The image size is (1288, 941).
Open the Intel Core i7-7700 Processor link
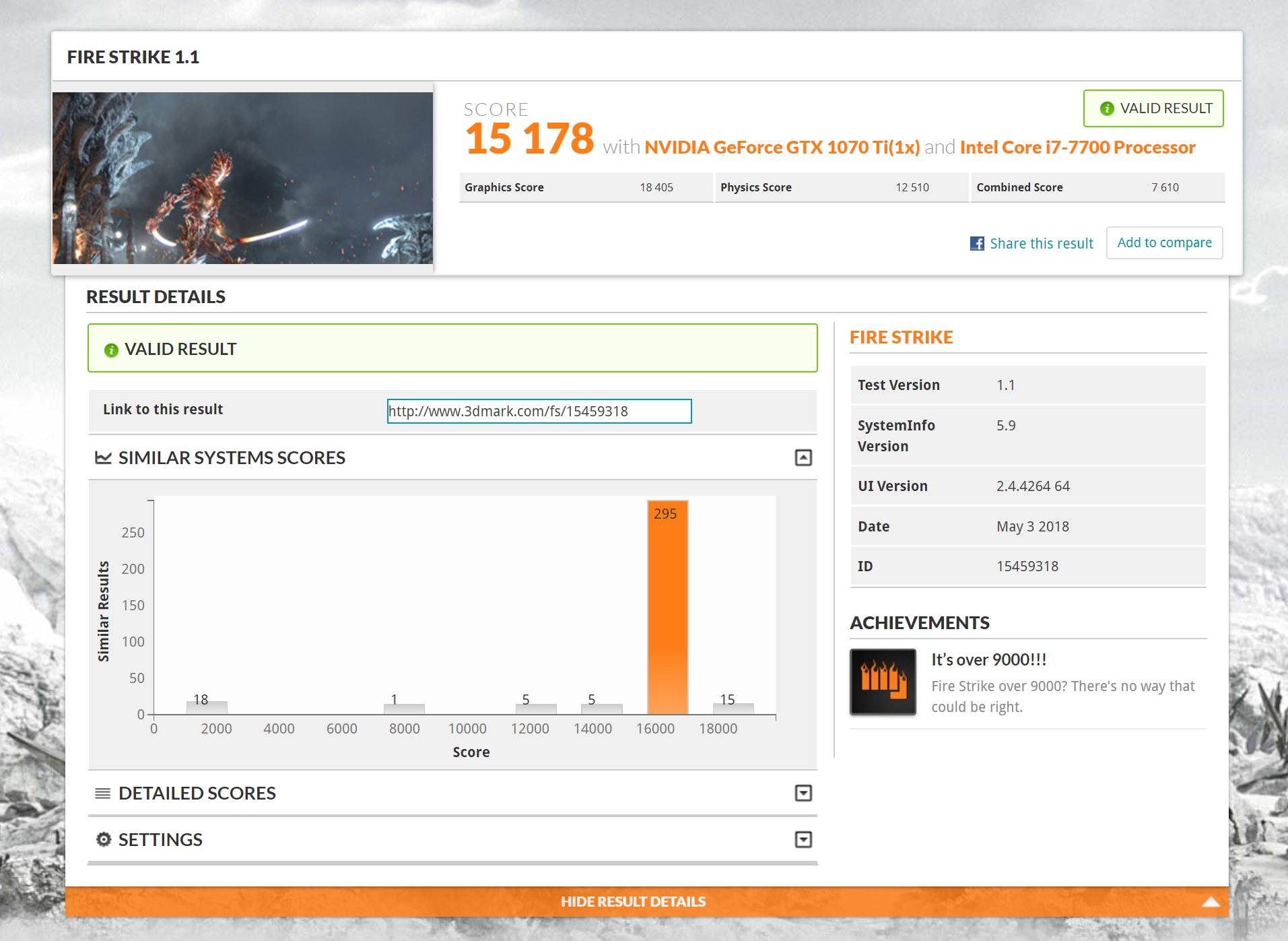[x=1078, y=147]
